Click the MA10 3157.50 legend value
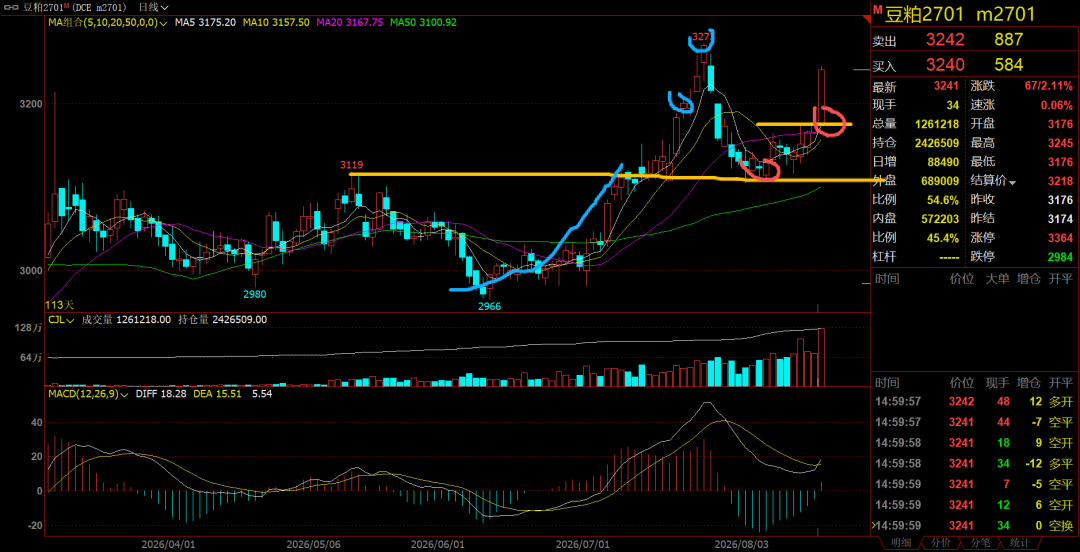 [x=277, y=23]
